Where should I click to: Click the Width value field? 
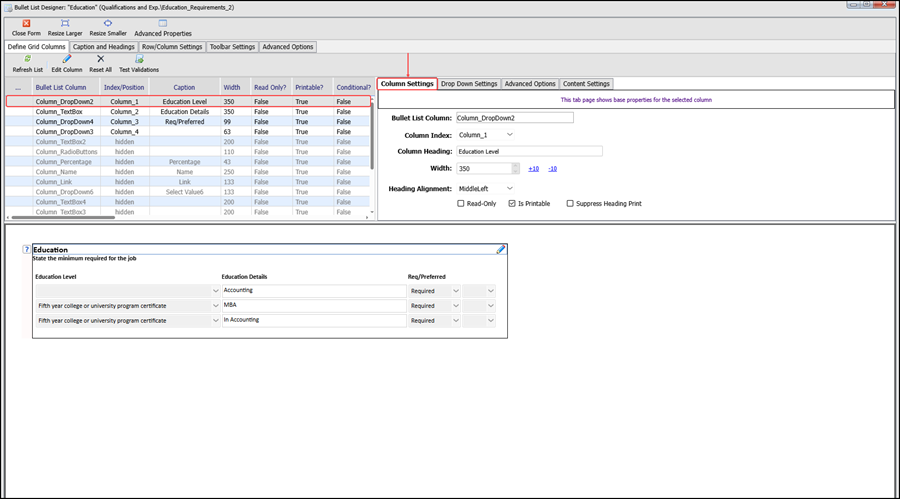tap(484, 168)
